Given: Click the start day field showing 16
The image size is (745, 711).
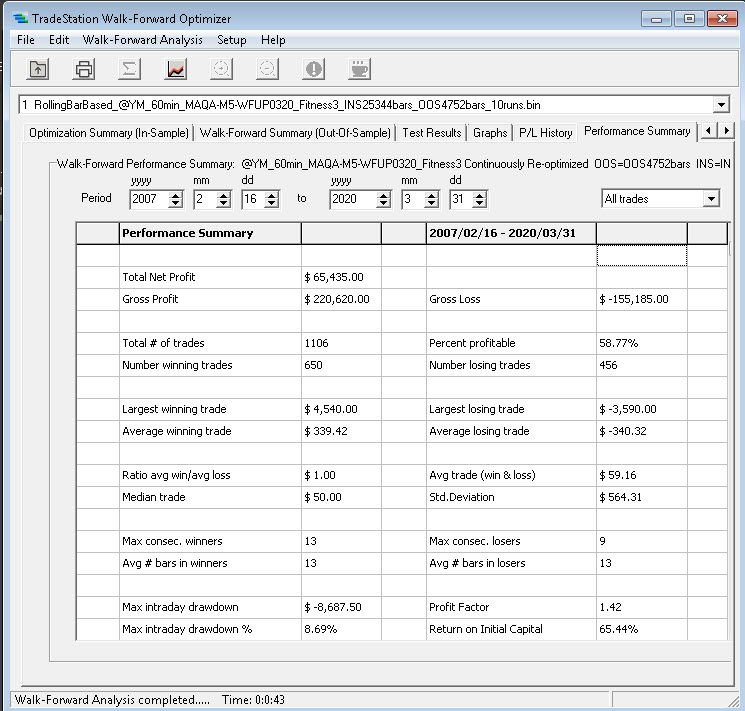Looking at the screenshot, I should pos(253,199).
